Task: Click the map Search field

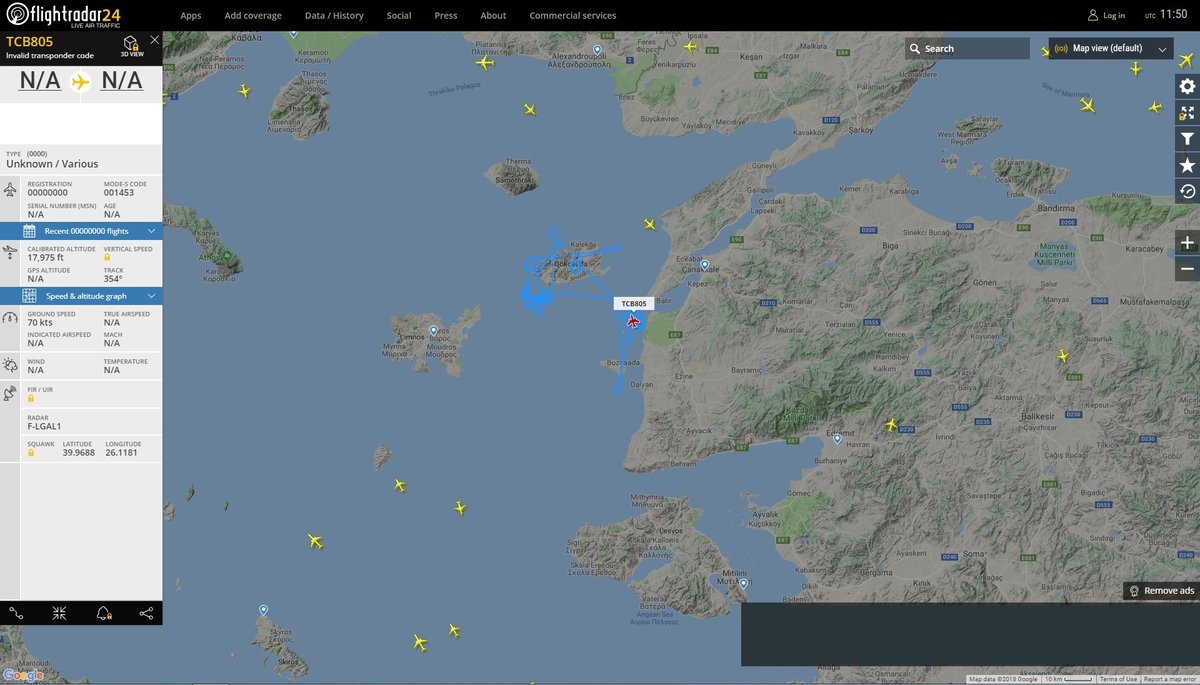Action: point(967,48)
